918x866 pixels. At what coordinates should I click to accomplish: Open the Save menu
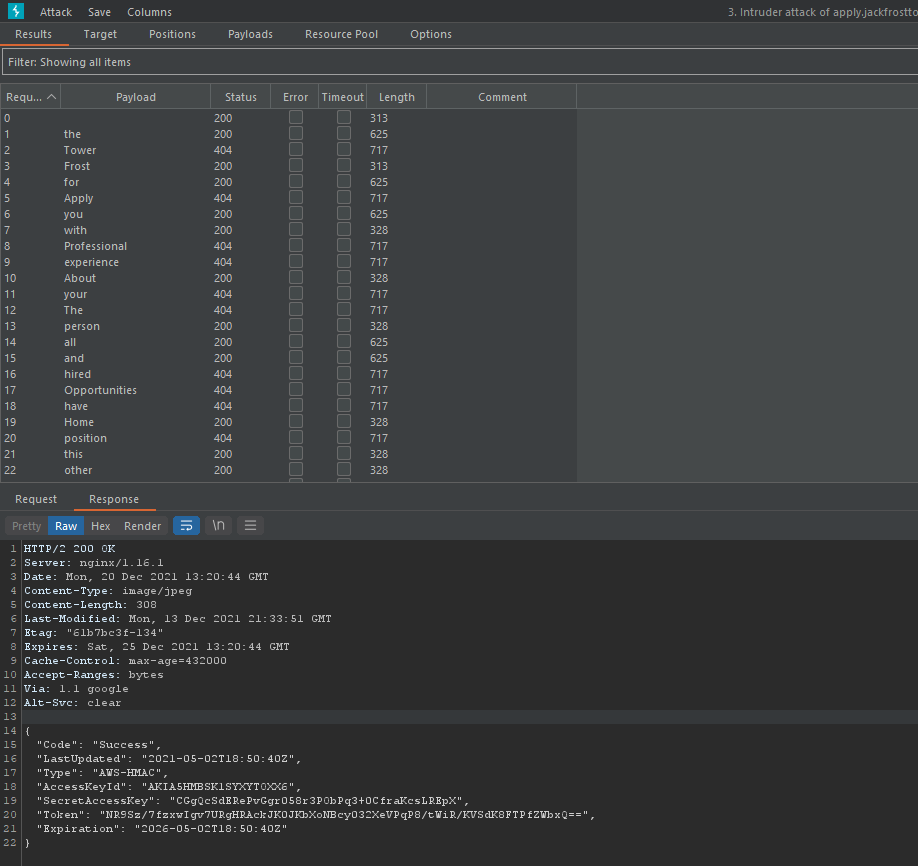99,12
